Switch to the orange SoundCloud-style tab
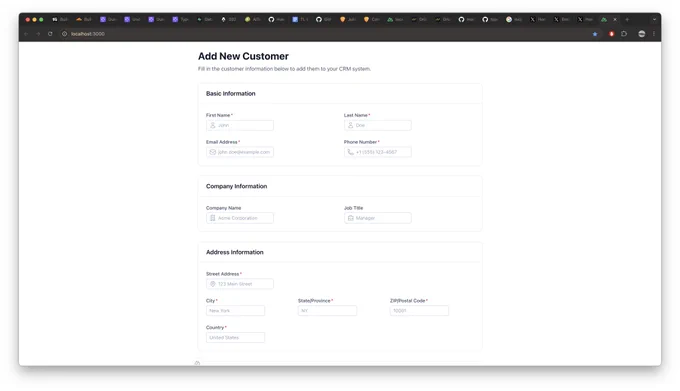Viewport: 680px width, 391px height. coord(83,20)
